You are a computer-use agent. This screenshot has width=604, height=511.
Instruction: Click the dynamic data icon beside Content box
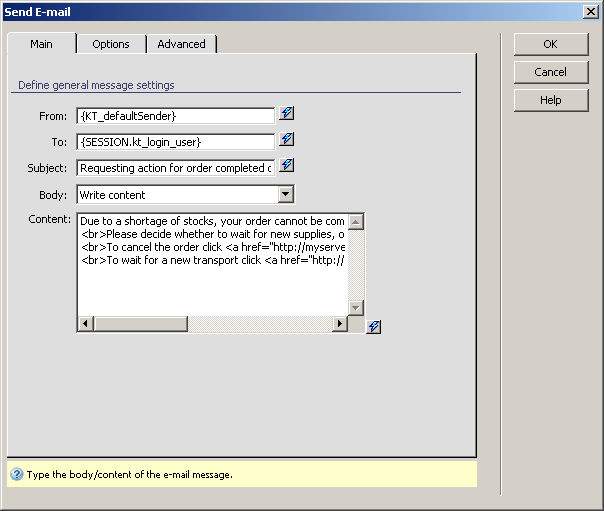tap(373, 326)
